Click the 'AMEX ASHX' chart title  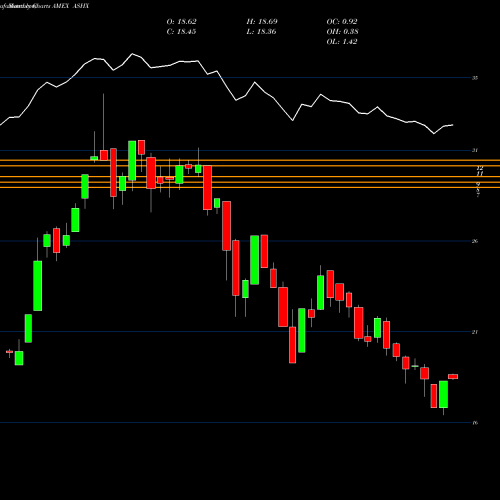coord(70,6)
